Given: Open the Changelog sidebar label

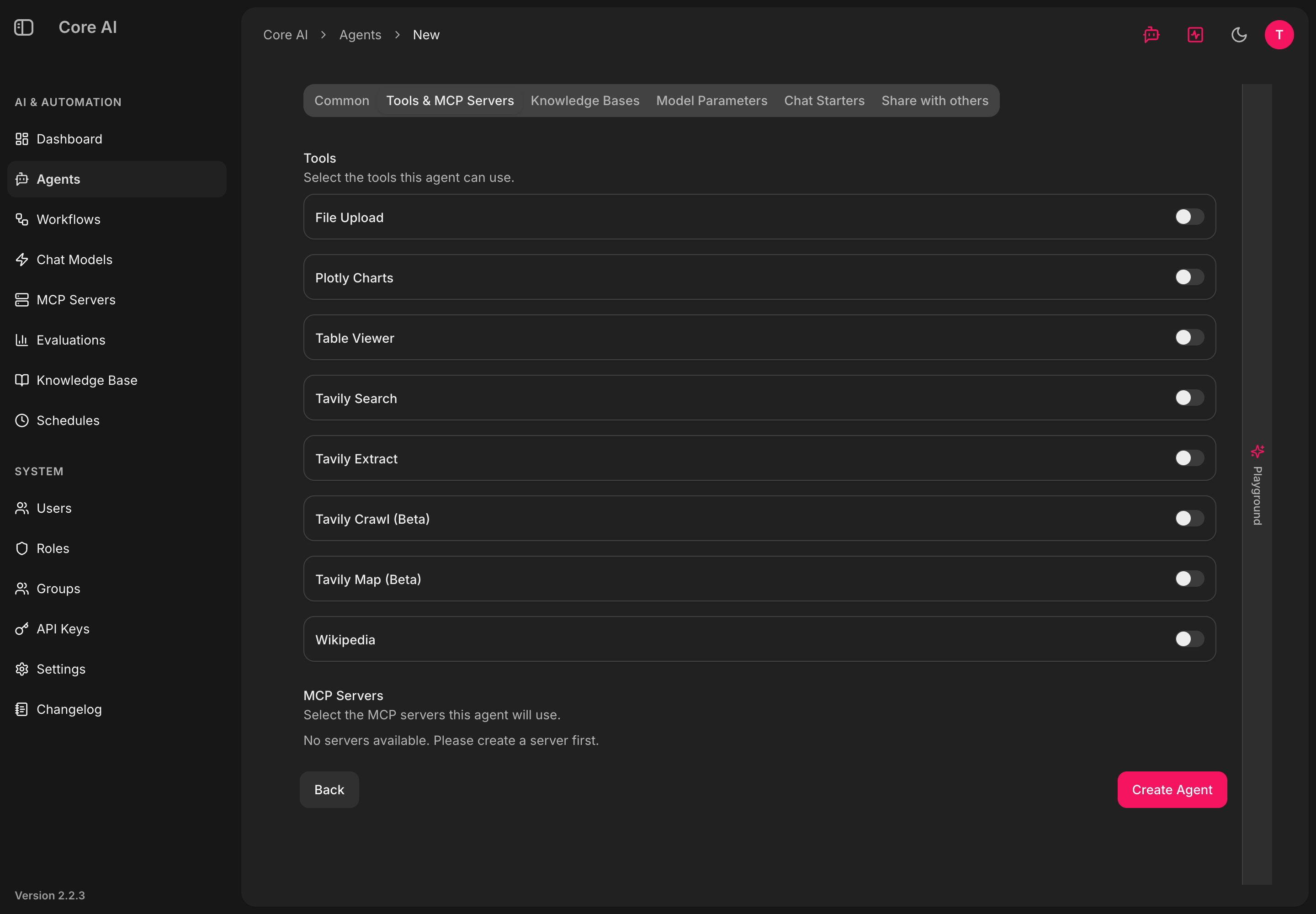Looking at the screenshot, I should click(x=69, y=710).
